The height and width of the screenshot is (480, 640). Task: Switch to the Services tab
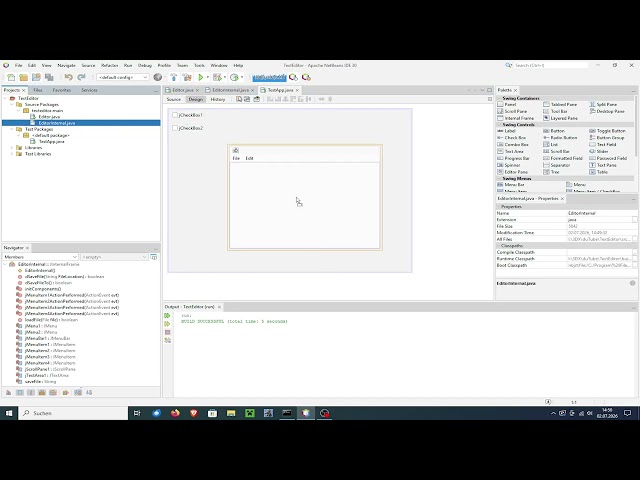pyautogui.click(x=89, y=90)
